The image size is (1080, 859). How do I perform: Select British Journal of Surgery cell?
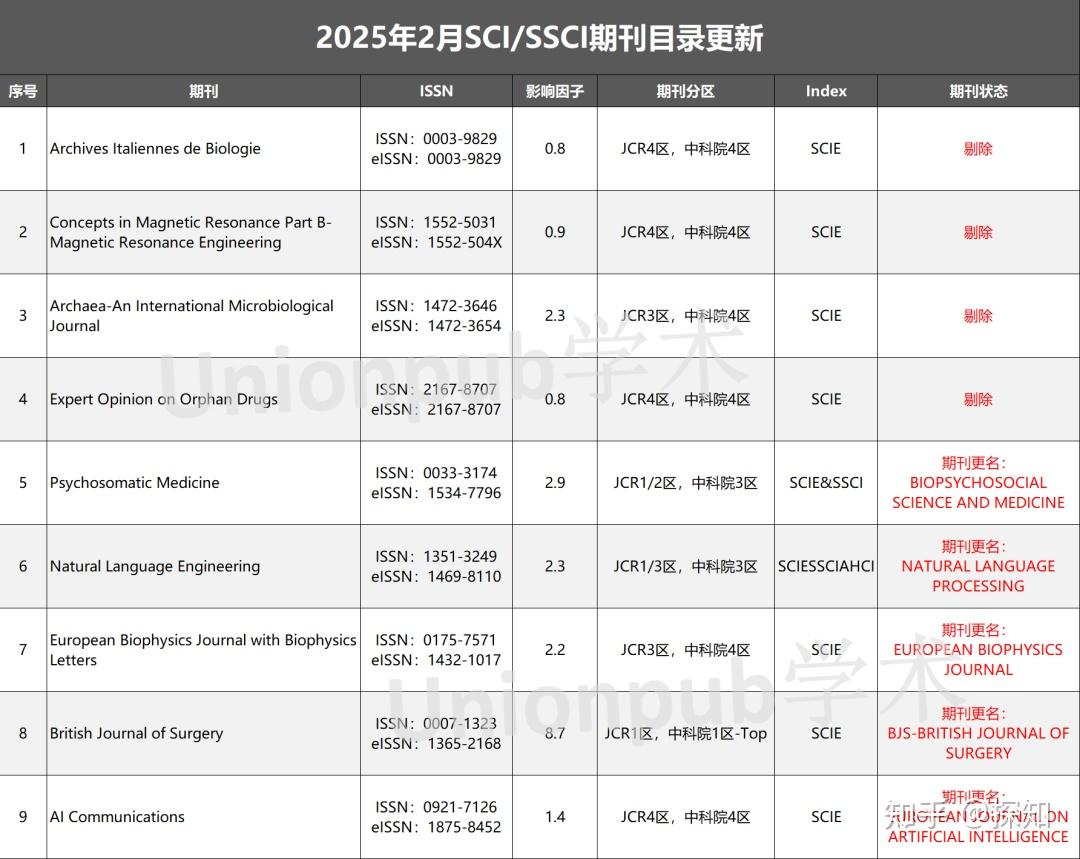pyautogui.click(x=204, y=734)
